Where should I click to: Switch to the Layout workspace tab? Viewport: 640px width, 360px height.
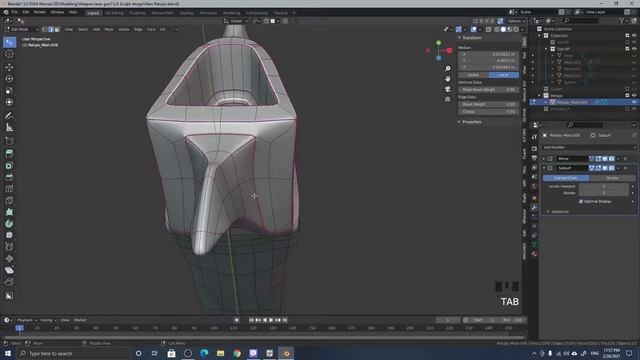tap(93, 13)
